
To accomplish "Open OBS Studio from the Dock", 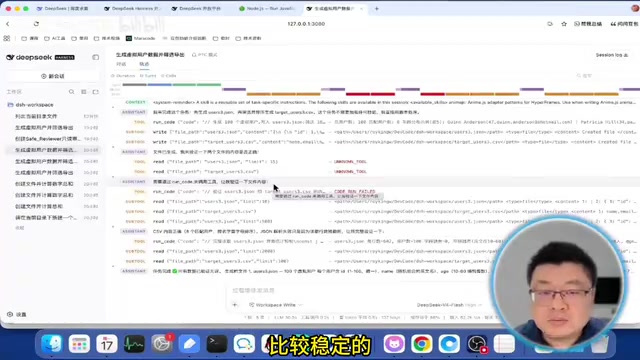I will pyautogui.click(x=477, y=344).
